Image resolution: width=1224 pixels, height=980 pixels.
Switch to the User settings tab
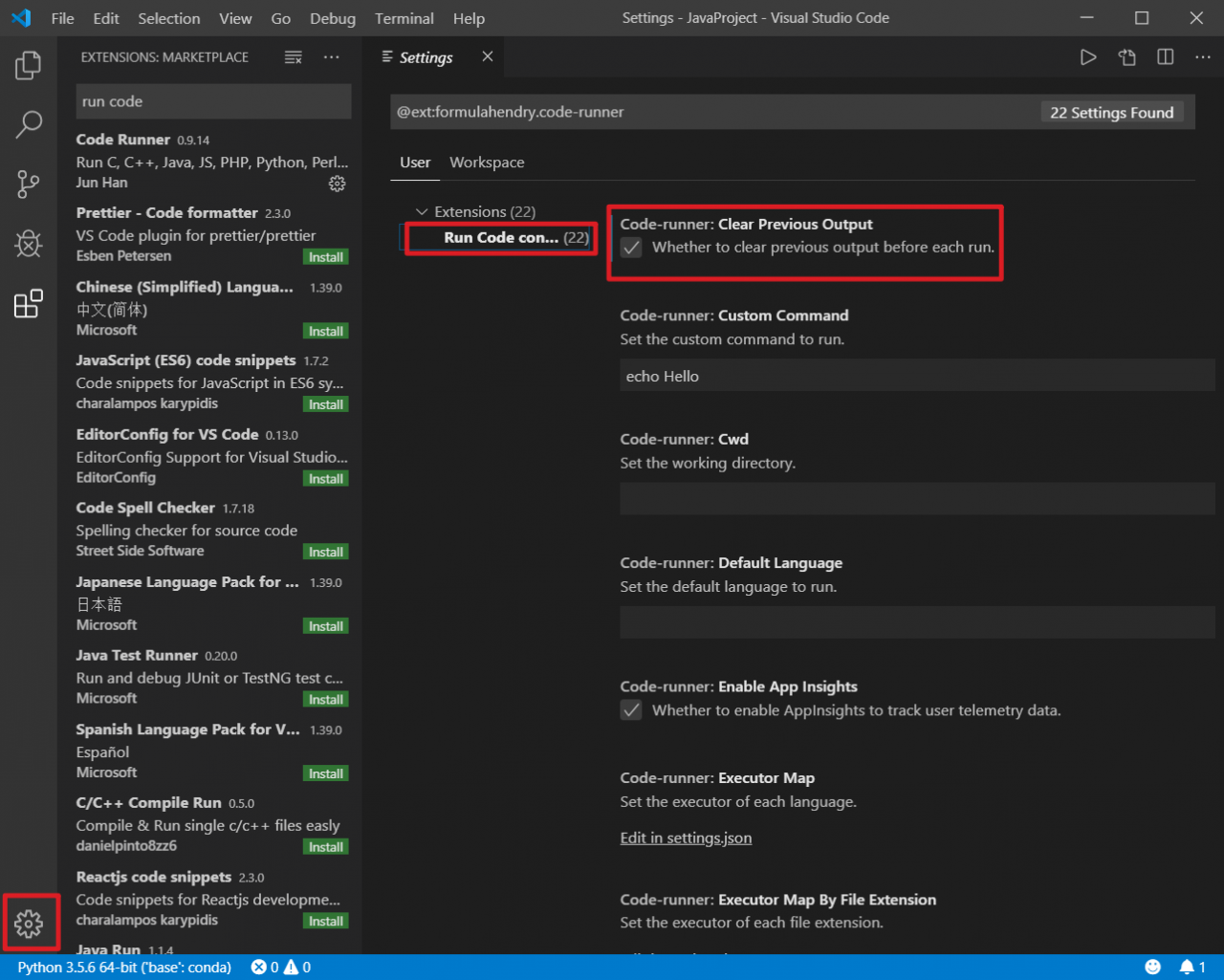415,163
